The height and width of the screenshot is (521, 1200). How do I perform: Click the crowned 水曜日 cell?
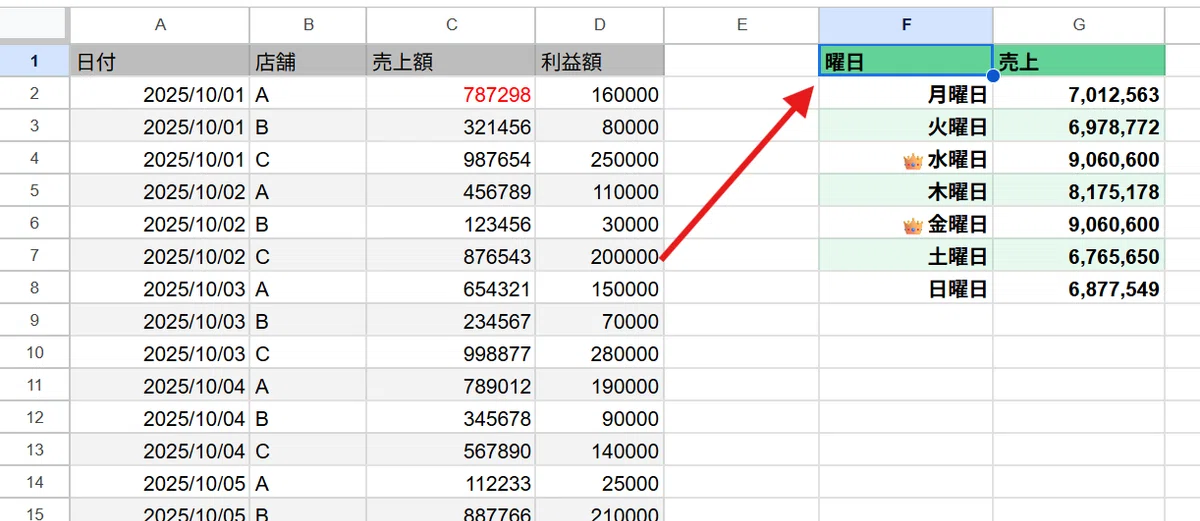point(906,159)
